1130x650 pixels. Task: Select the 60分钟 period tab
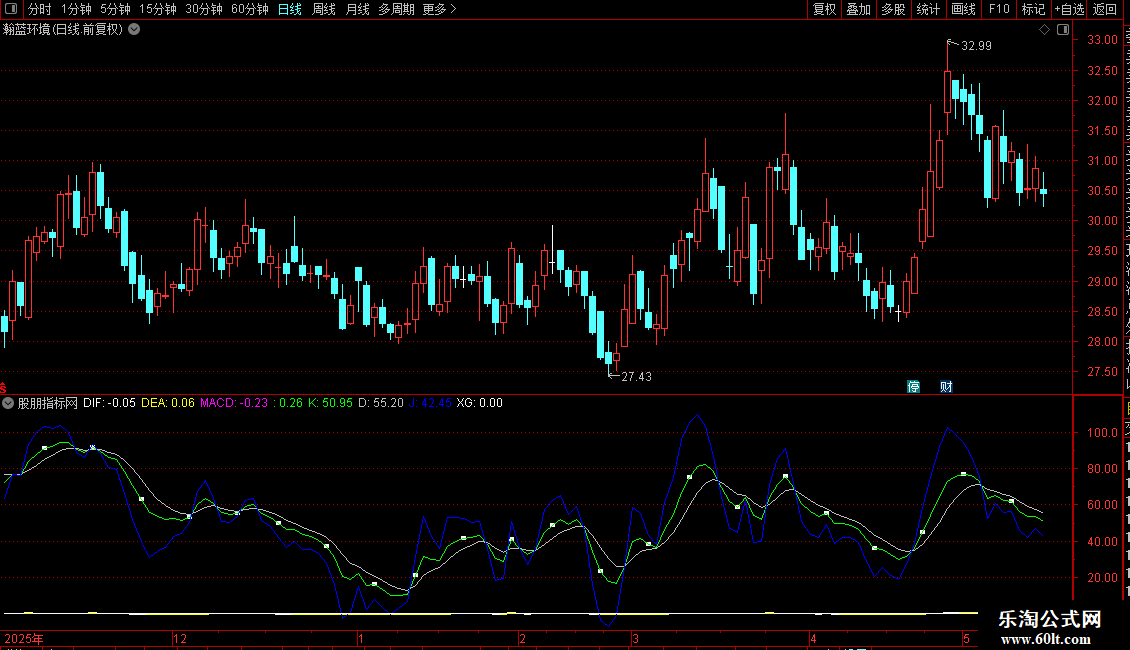pyautogui.click(x=250, y=9)
